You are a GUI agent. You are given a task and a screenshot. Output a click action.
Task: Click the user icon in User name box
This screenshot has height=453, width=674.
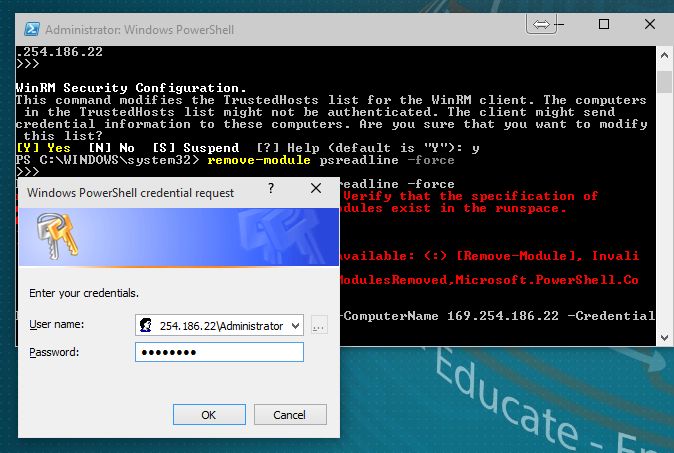(146, 325)
